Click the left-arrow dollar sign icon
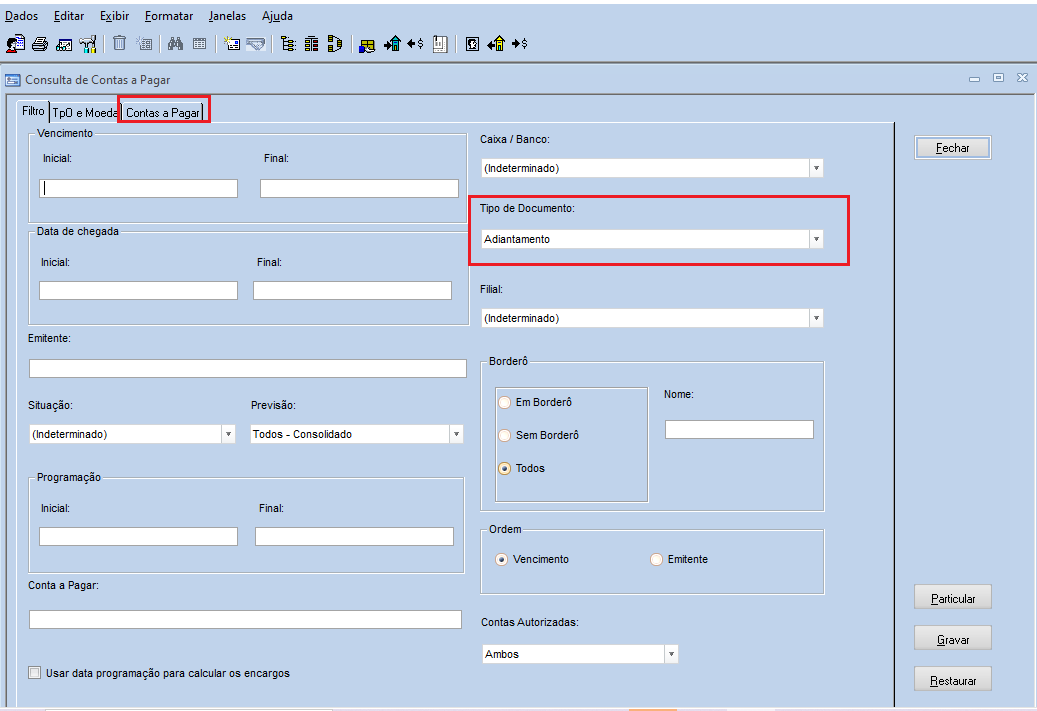1037x711 pixels. pyautogui.click(x=415, y=44)
